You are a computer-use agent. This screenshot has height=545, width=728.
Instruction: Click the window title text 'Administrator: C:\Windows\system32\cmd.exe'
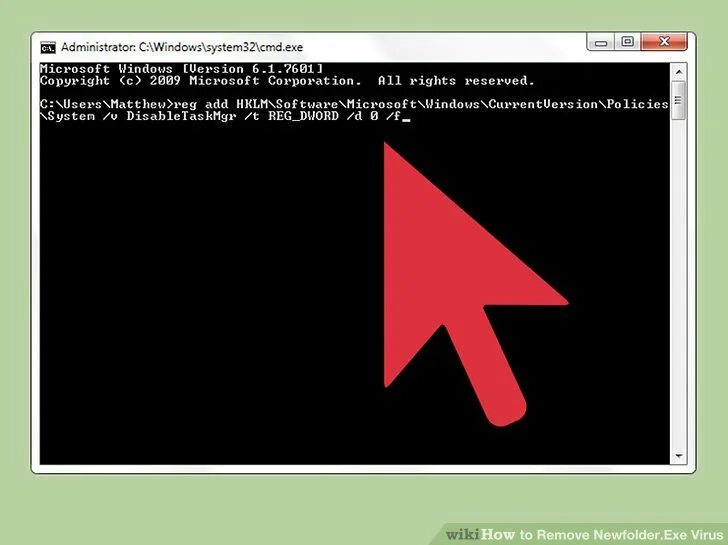pos(182,47)
